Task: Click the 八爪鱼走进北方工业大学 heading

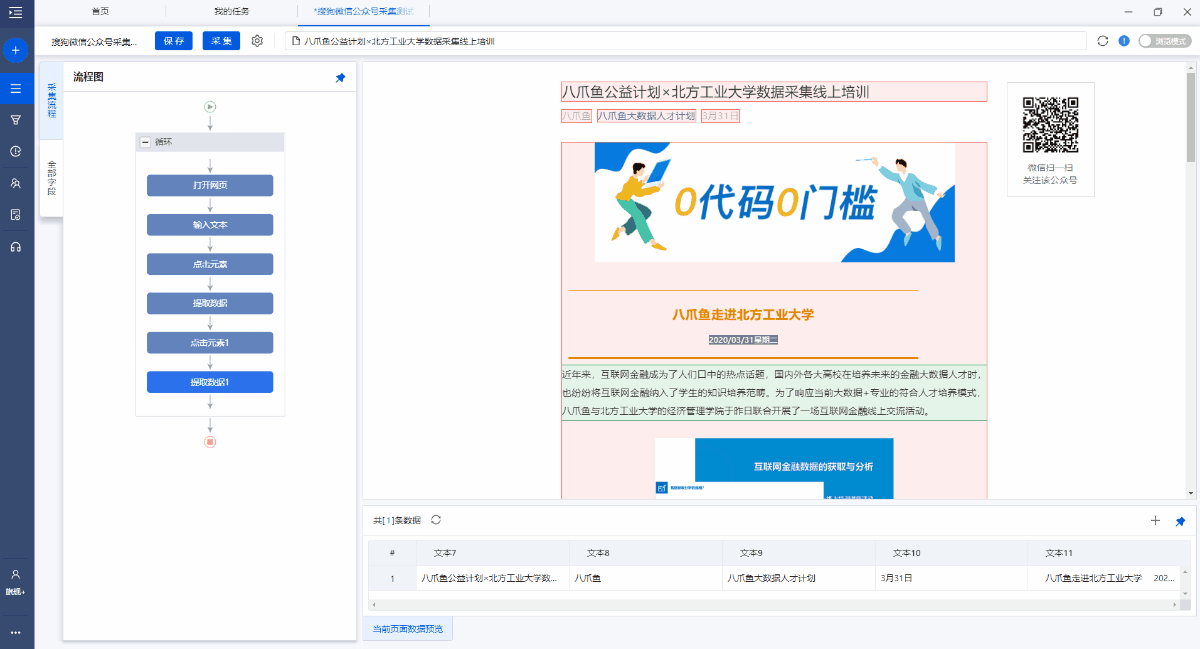Action: [743, 314]
